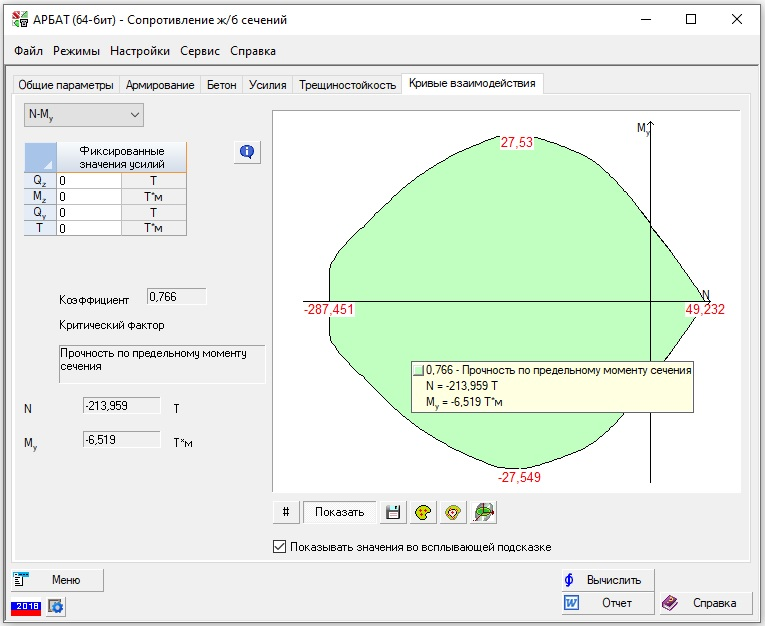Viewport: 765px width, 626px height.
Task: Click the Показать button
Action: coord(339,512)
